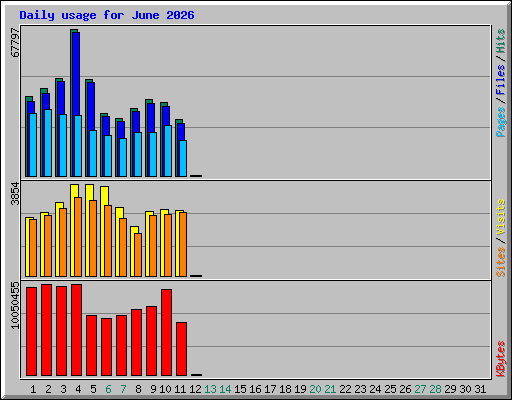Click day label "29" on the x-axis
The height and width of the screenshot is (400, 512).
tap(450, 389)
